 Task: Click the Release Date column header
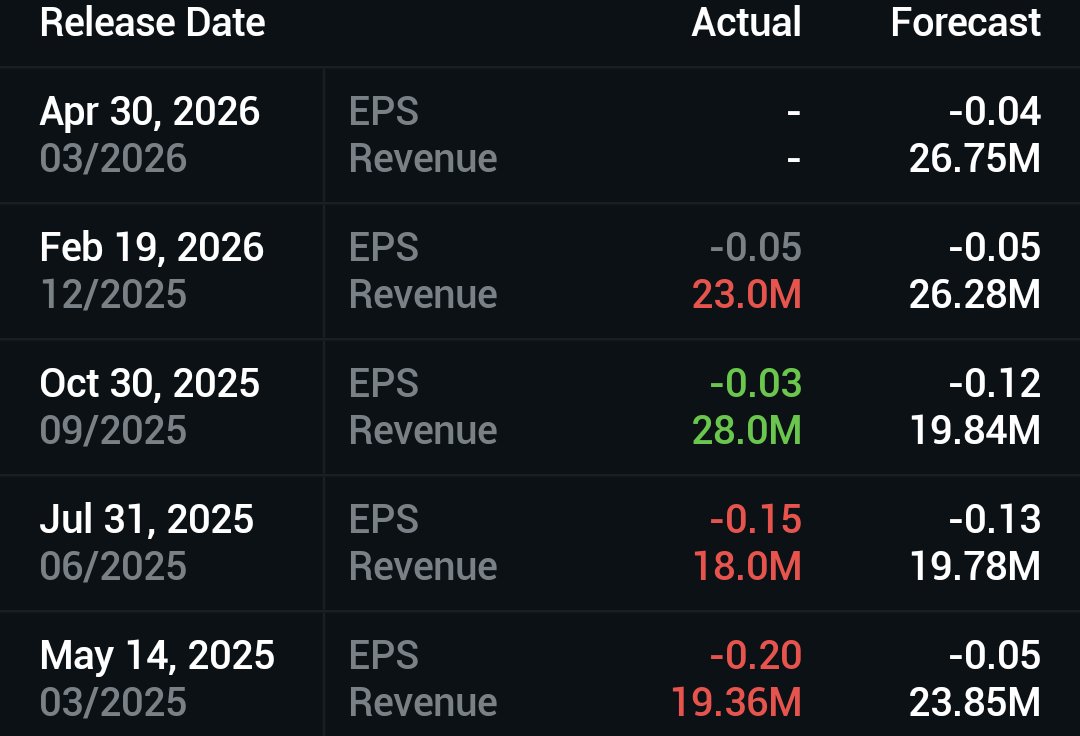152,22
